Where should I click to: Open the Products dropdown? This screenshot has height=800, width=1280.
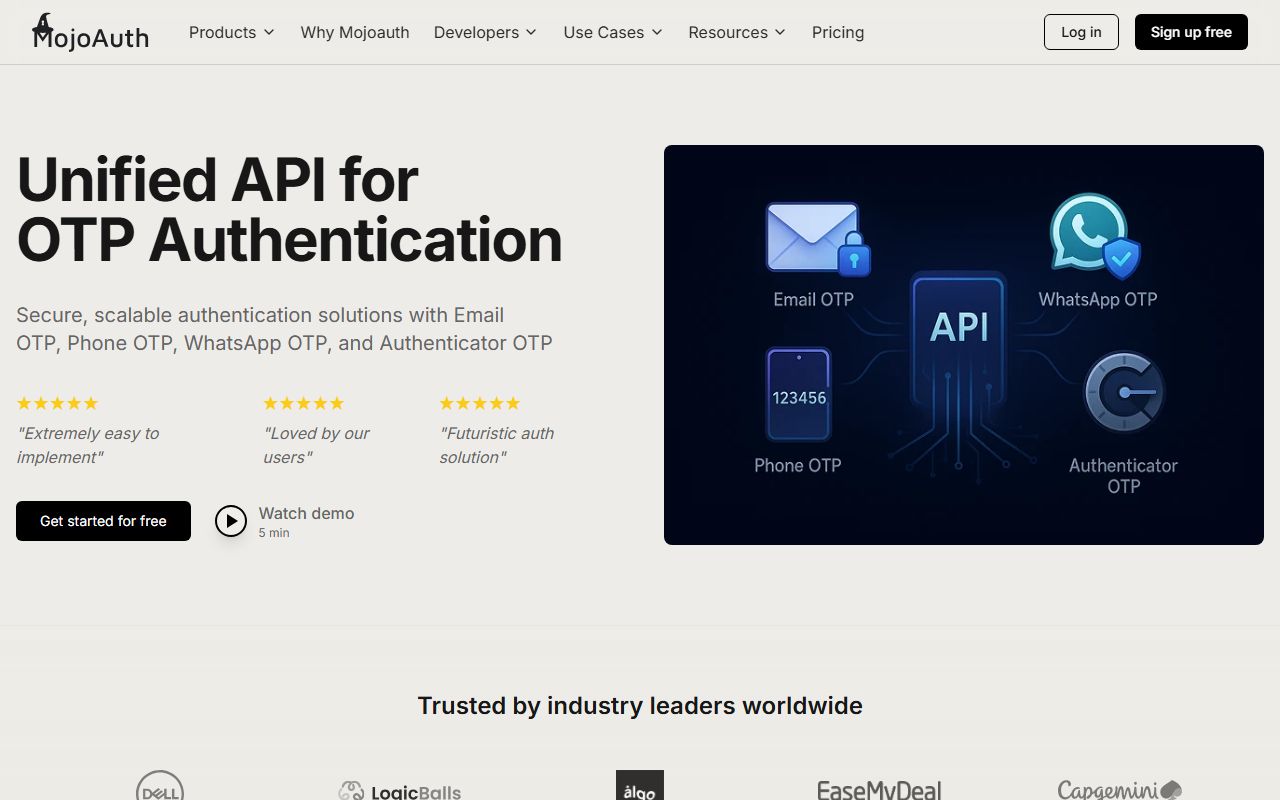tap(231, 32)
